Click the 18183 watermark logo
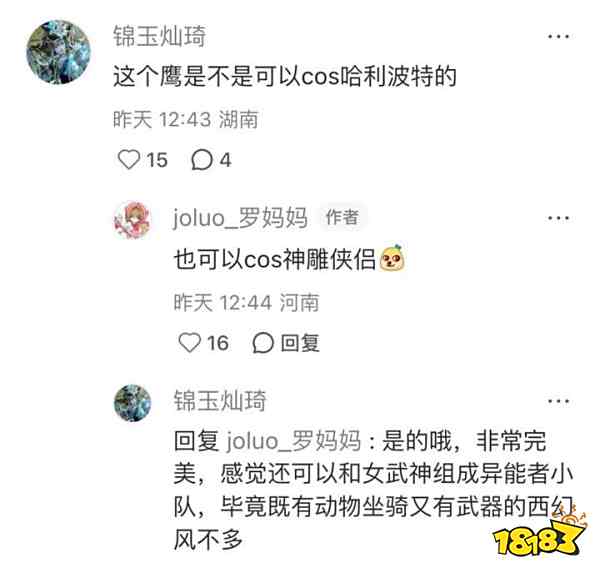The image size is (600, 573). pos(538,535)
